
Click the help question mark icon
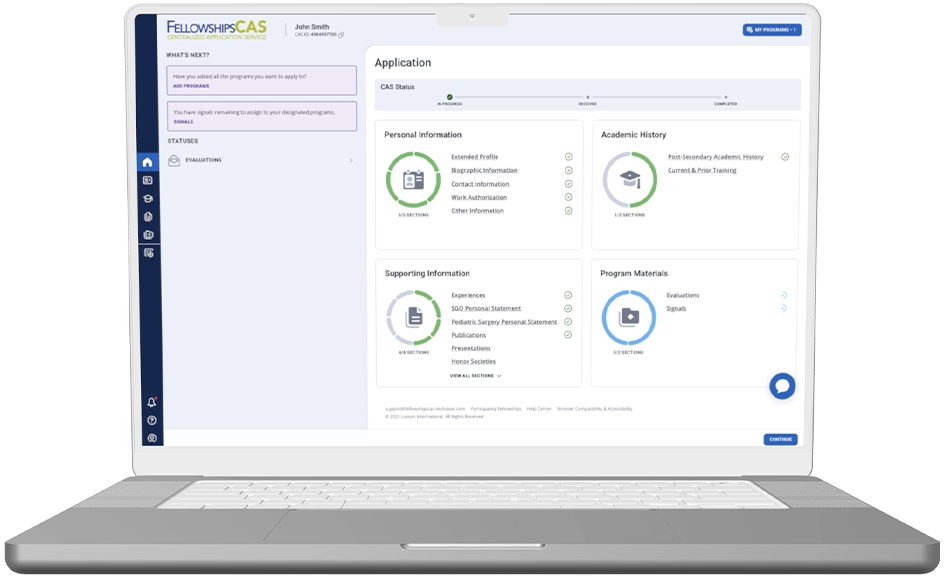[152, 421]
